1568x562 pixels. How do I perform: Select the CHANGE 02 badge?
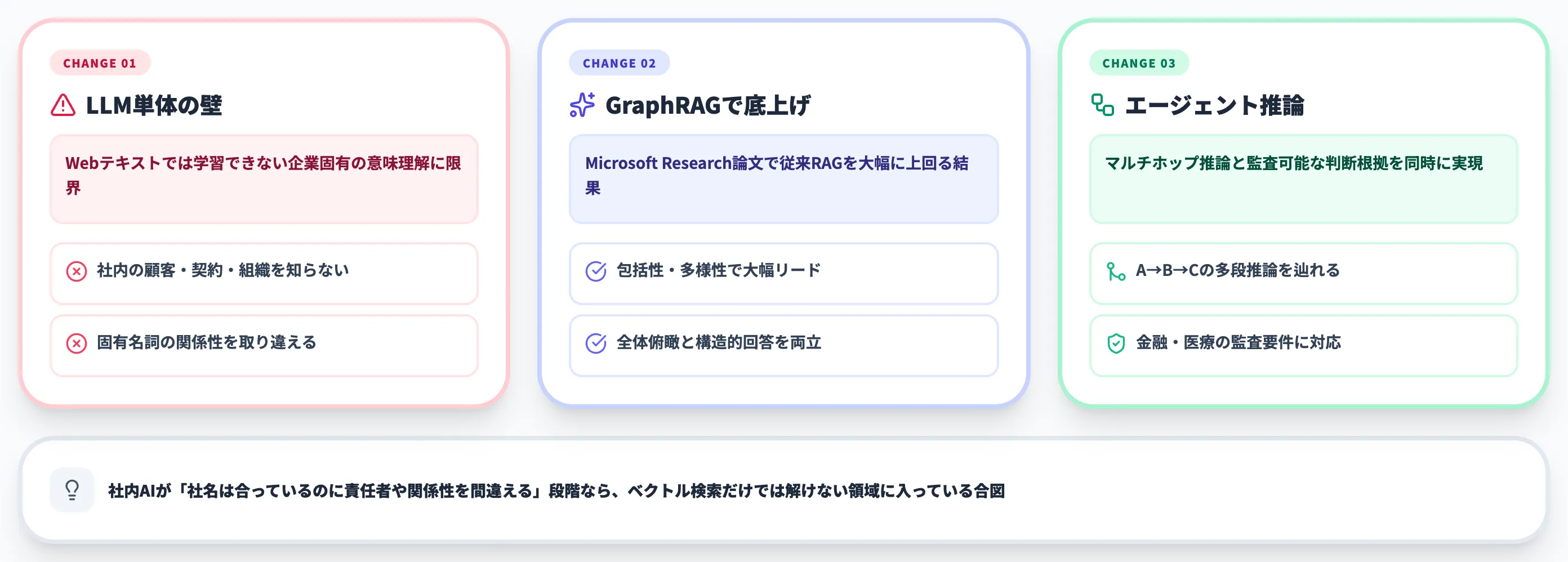619,63
